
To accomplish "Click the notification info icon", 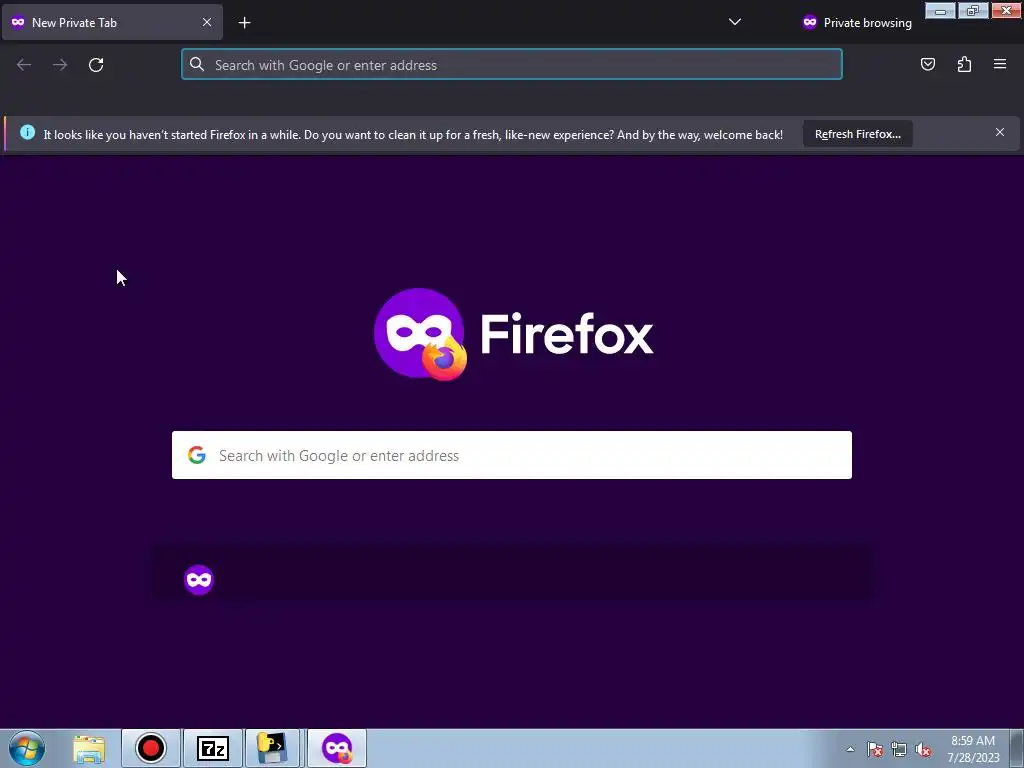I will click(x=27, y=133).
